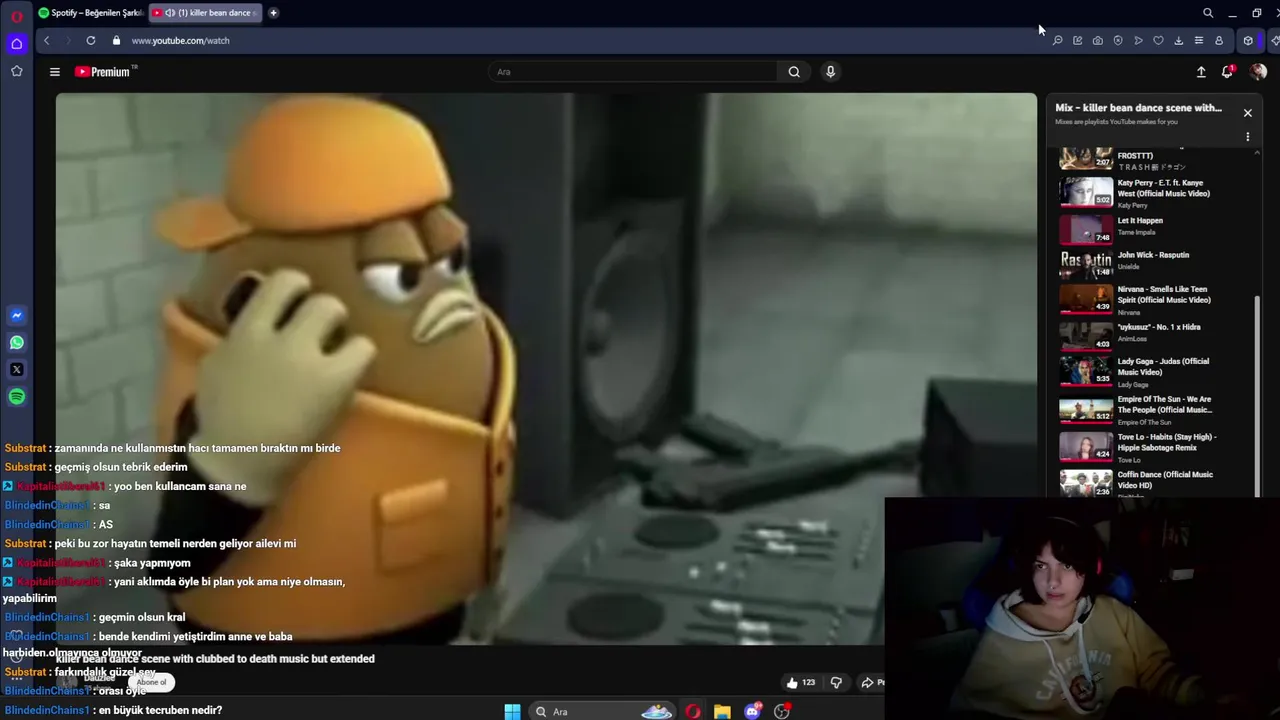Share the video via the share button
1280x720 pixels.
(x=871, y=683)
